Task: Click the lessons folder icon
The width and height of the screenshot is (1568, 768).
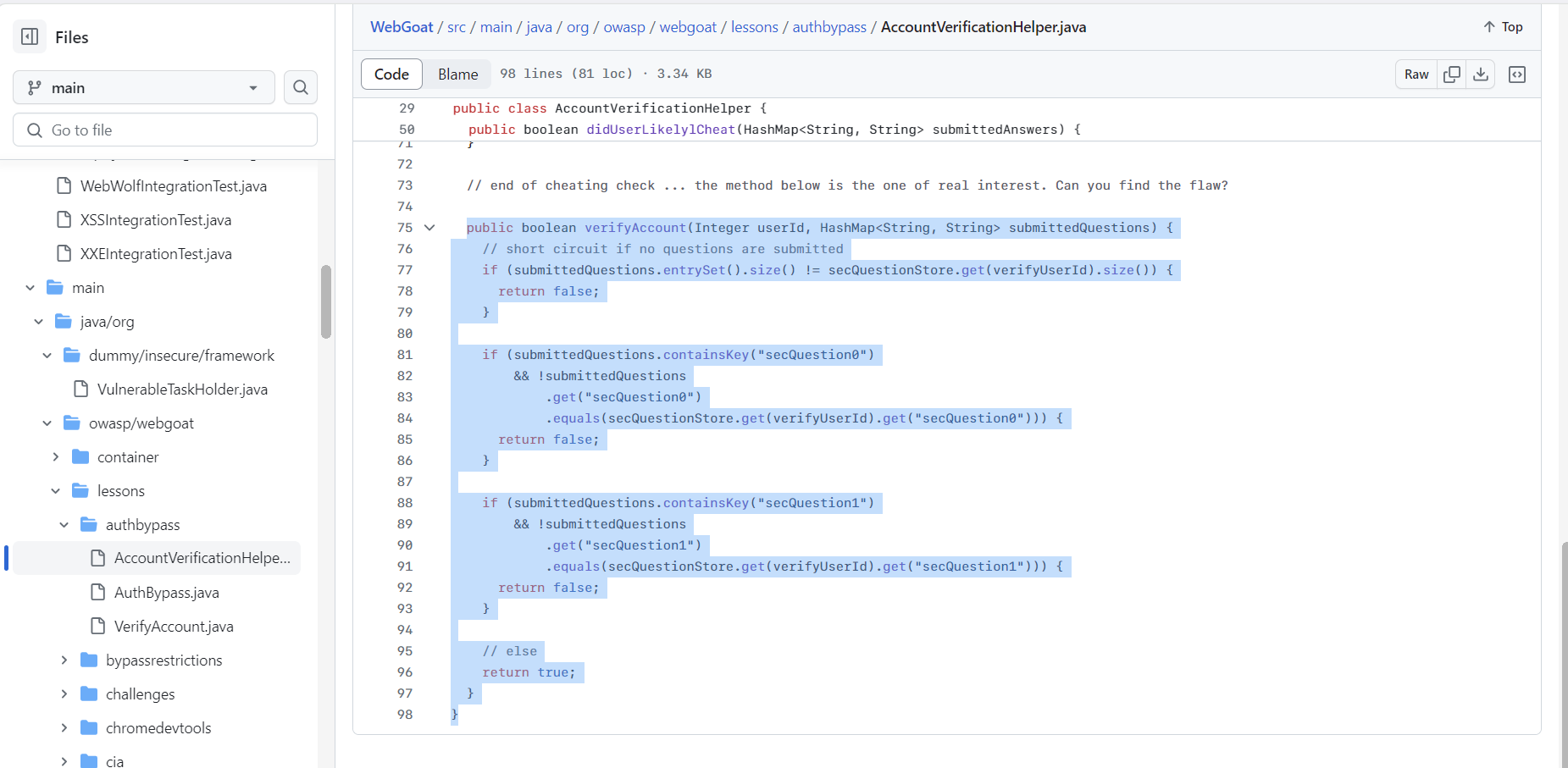Action: 80,490
